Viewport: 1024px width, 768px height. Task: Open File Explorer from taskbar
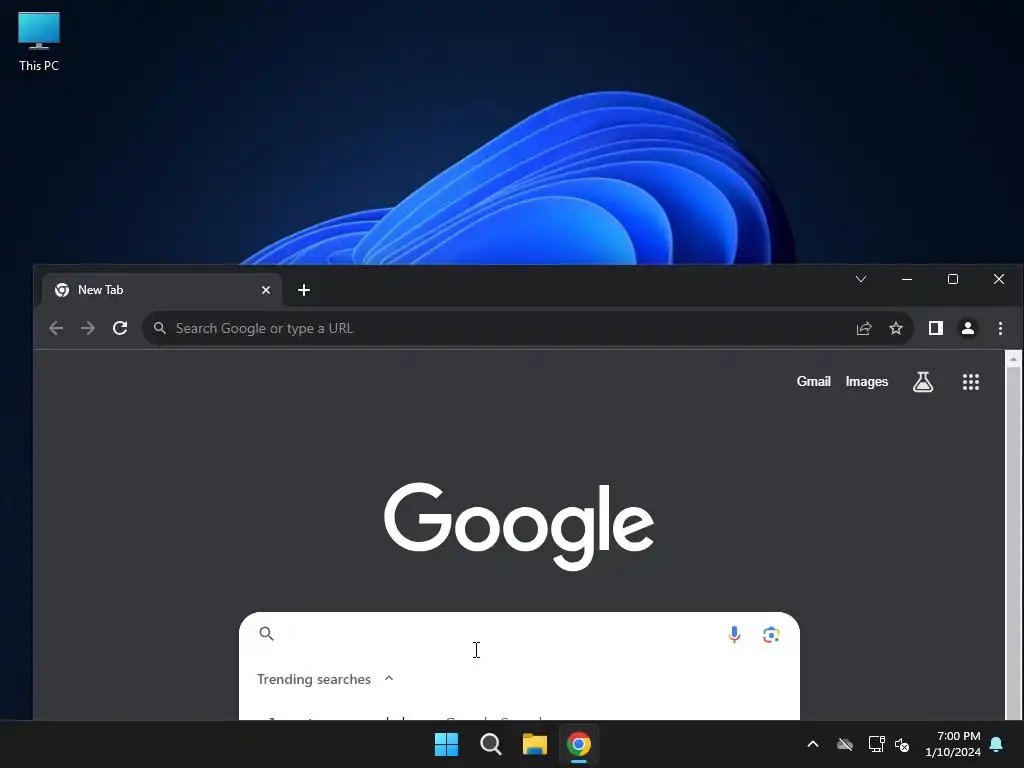tap(534, 744)
